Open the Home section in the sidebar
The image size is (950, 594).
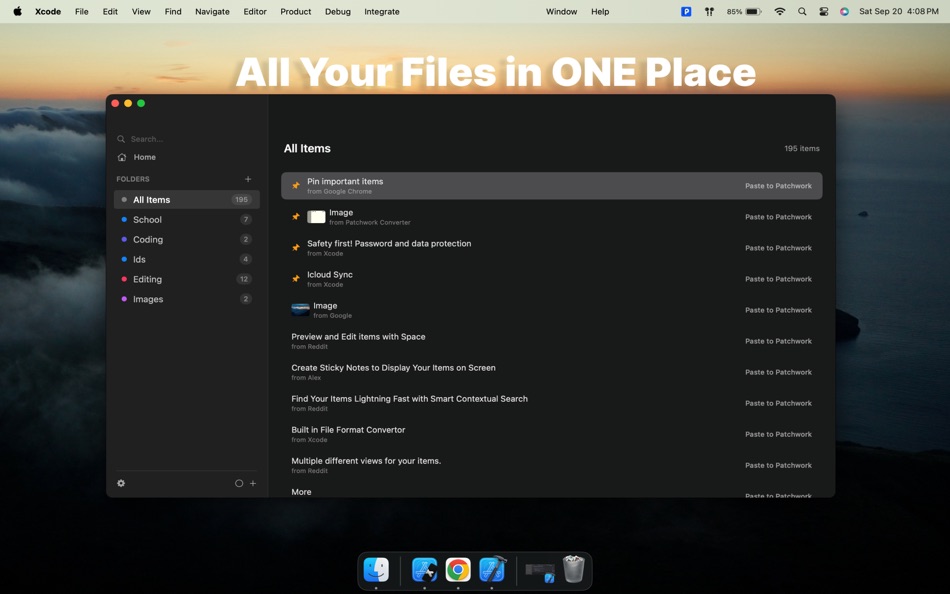(144, 157)
